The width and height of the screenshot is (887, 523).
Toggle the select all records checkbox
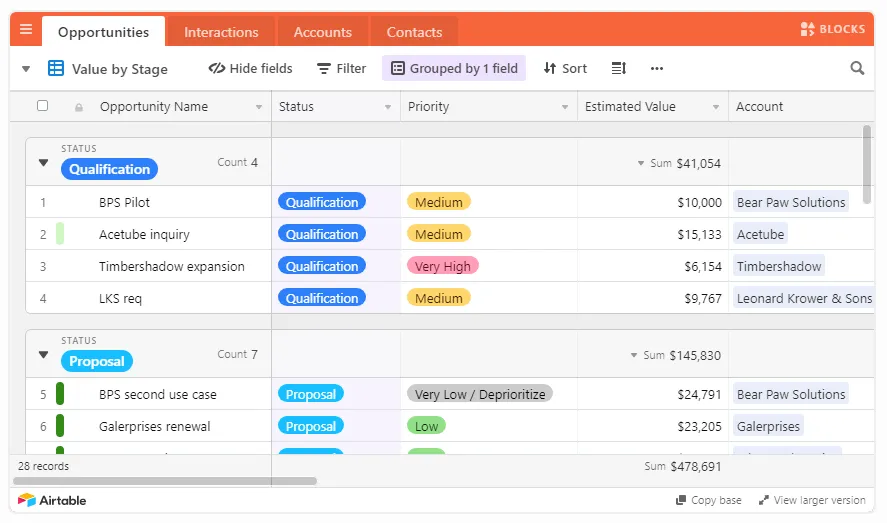click(42, 106)
